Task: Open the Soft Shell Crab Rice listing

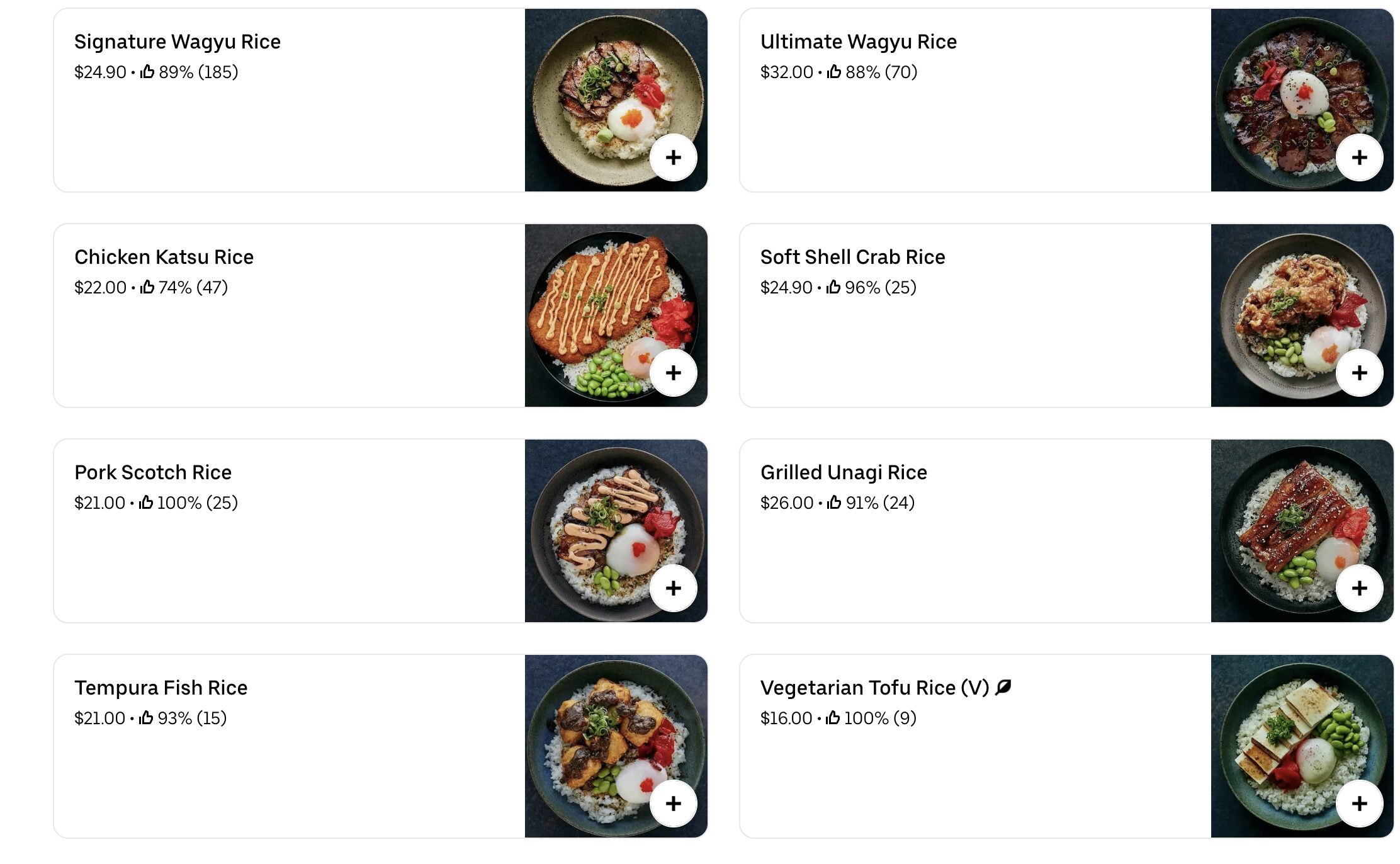Action: point(853,256)
